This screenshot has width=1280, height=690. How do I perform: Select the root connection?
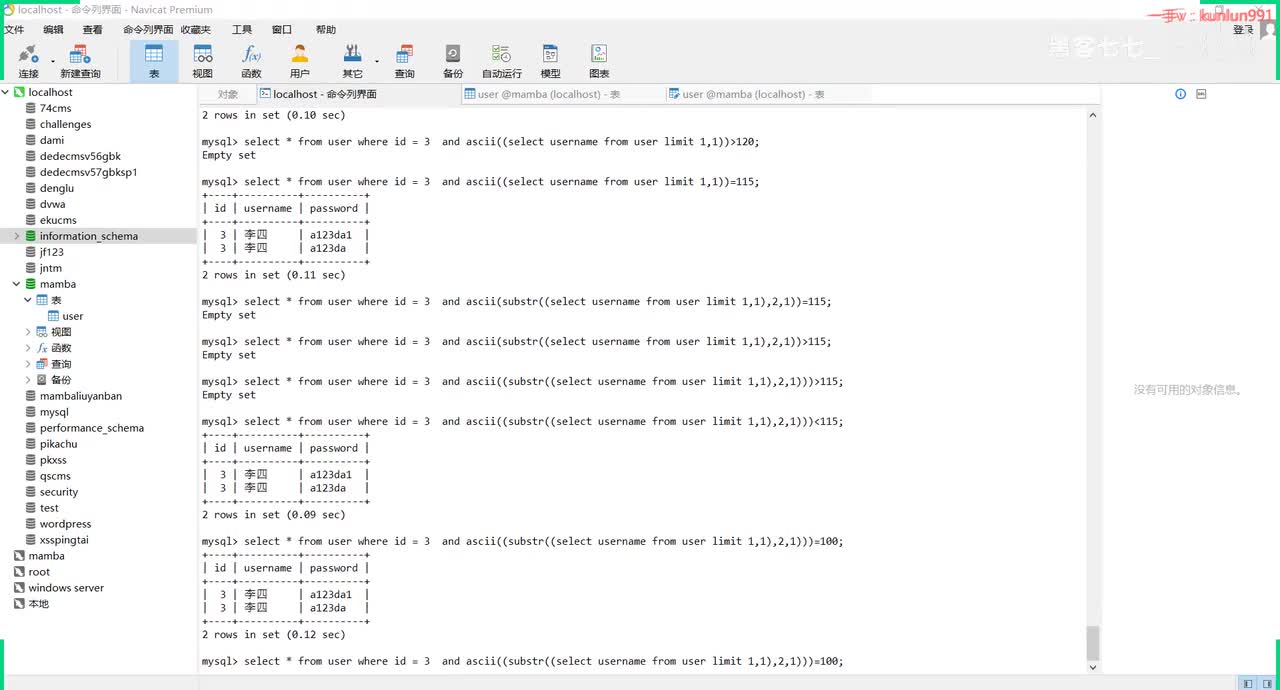[x=39, y=572]
